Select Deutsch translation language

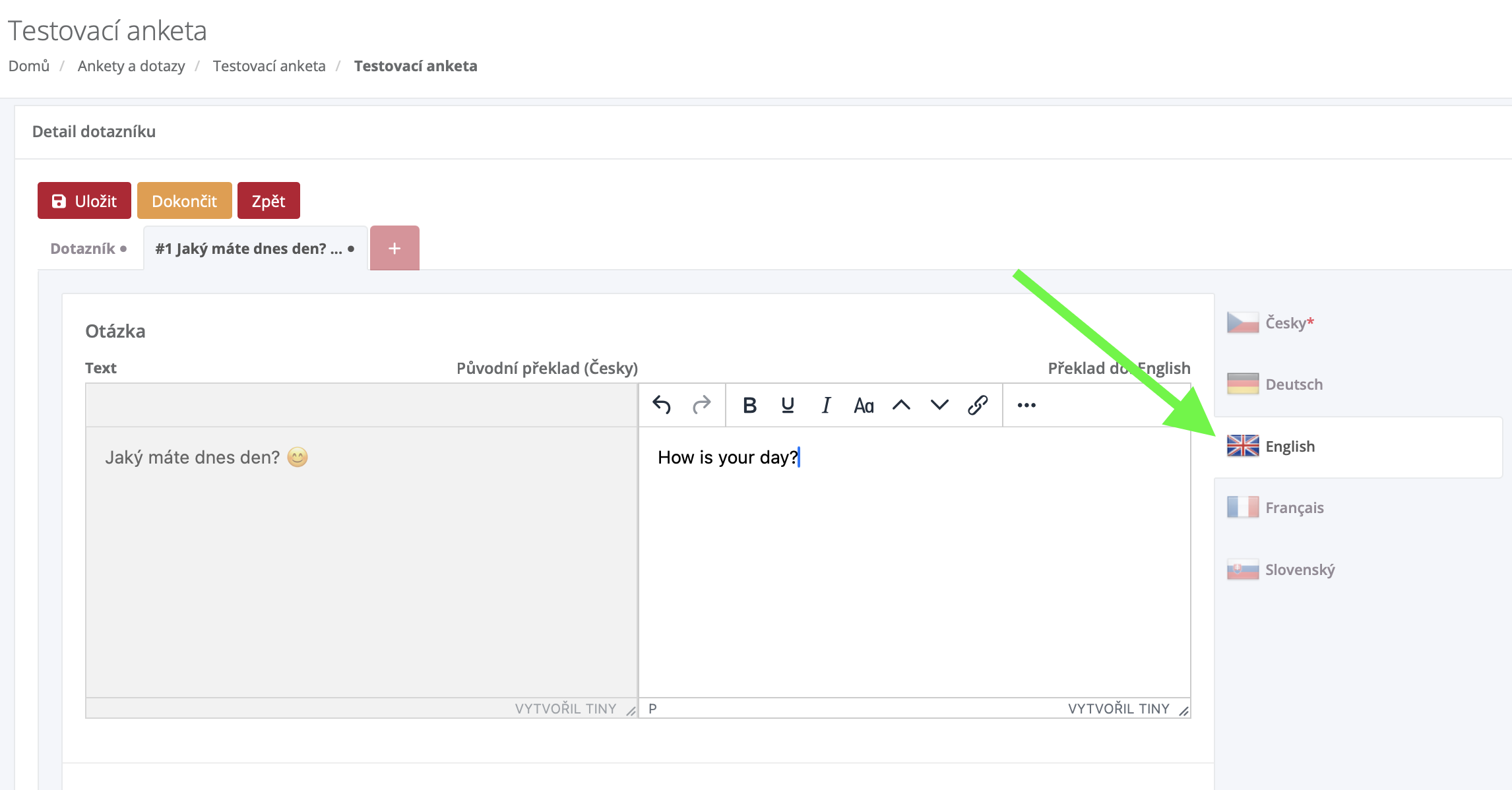click(x=1293, y=384)
